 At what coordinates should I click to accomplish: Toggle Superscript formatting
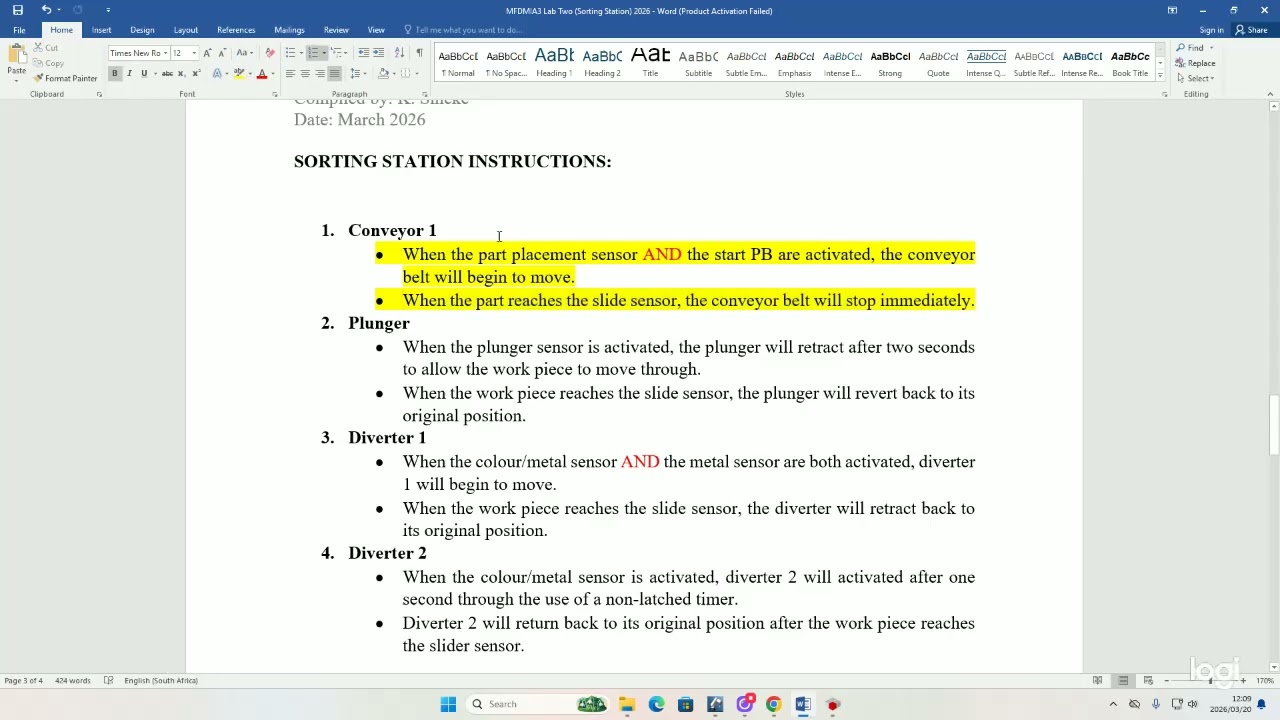tap(196, 74)
